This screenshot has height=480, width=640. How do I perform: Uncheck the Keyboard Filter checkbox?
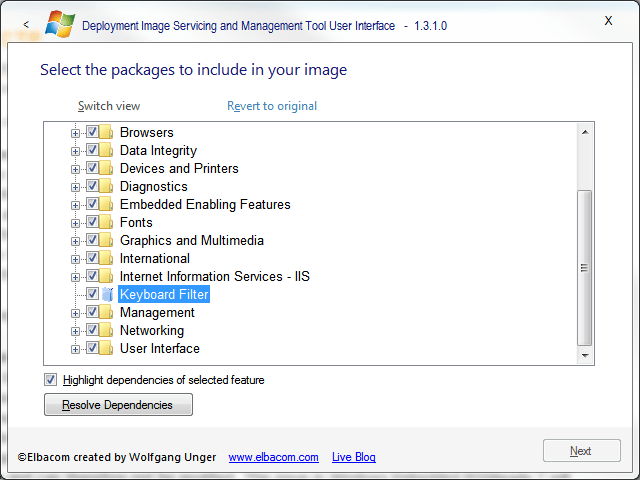[92, 293]
